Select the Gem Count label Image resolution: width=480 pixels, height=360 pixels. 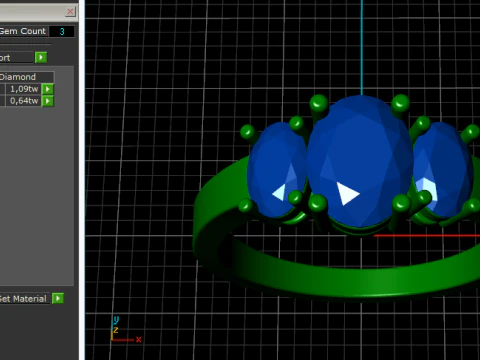[x=23, y=31]
